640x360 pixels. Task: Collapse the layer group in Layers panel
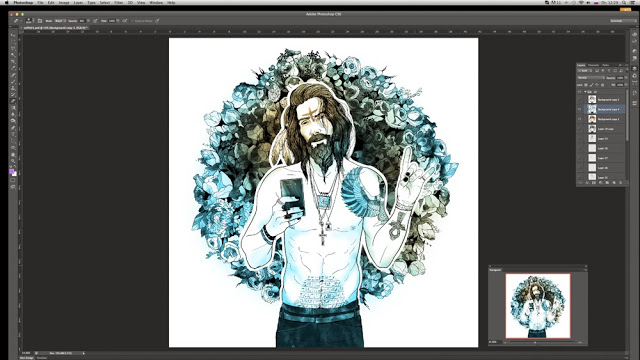pyautogui.click(x=586, y=92)
